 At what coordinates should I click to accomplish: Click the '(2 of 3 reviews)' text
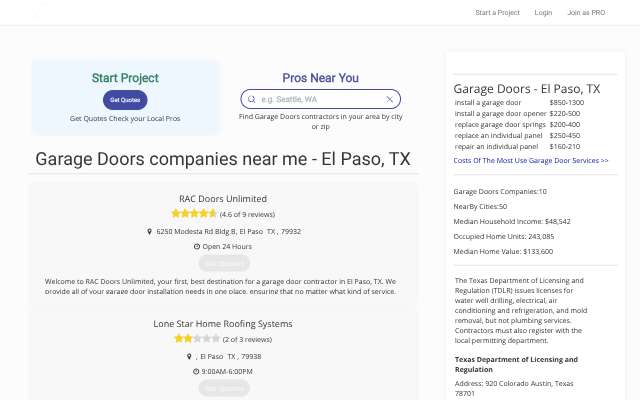[247, 339]
